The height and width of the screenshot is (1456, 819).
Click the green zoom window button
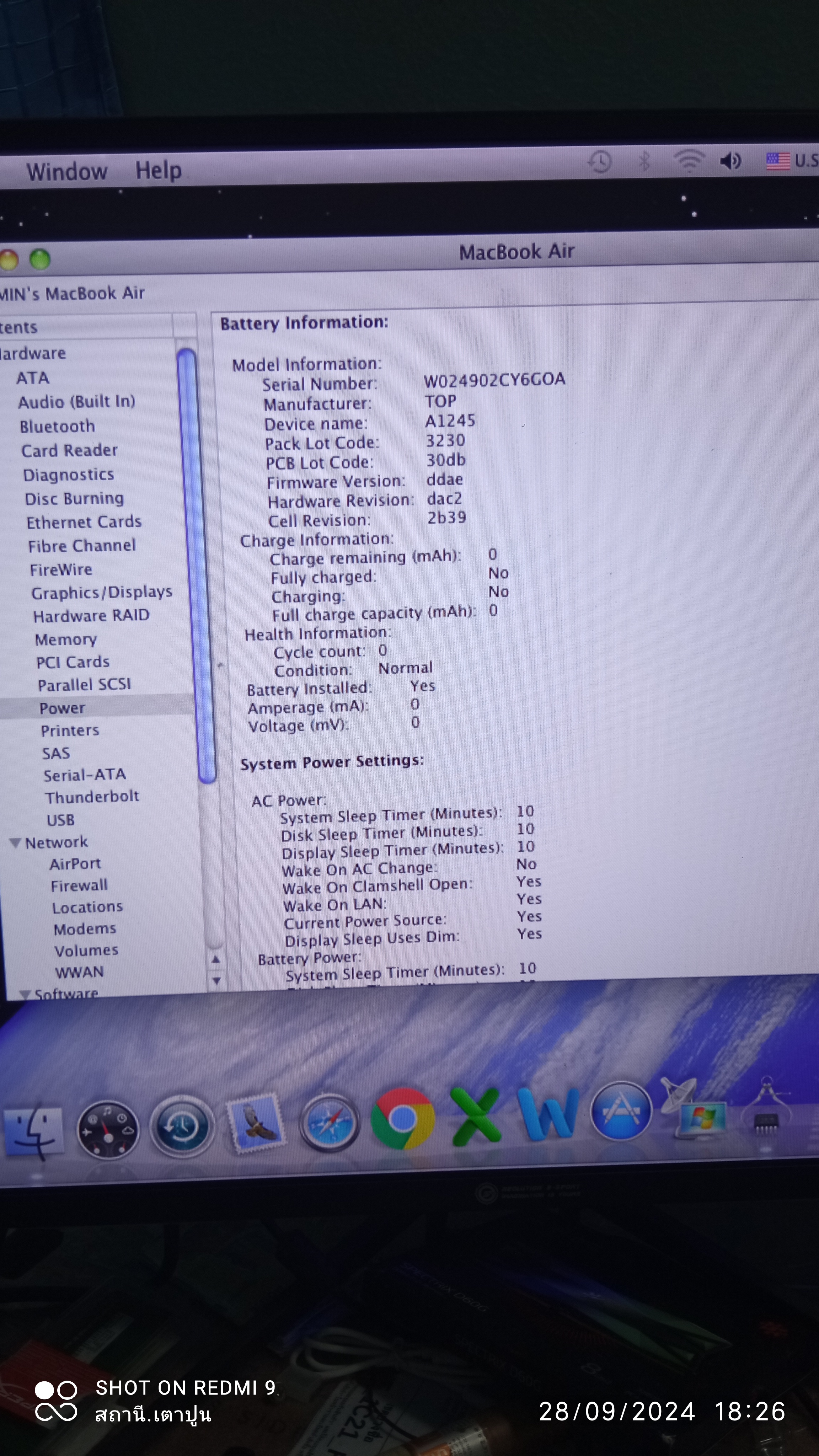tap(39, 259)
